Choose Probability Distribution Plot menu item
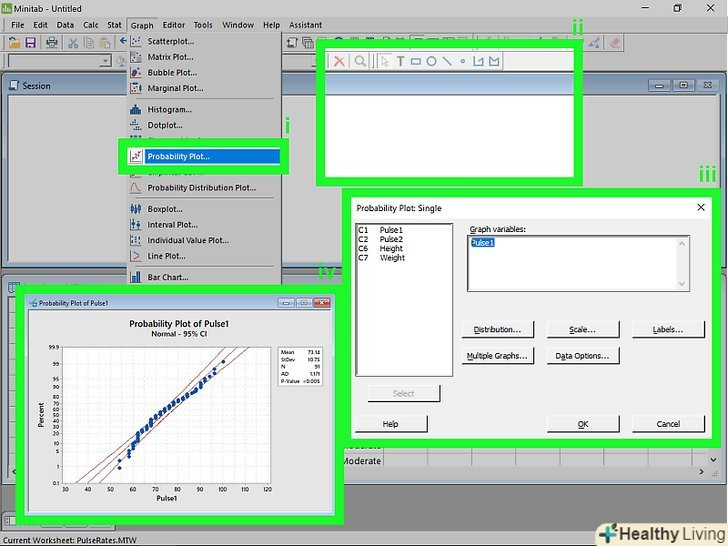 click(x=204, y=188)
